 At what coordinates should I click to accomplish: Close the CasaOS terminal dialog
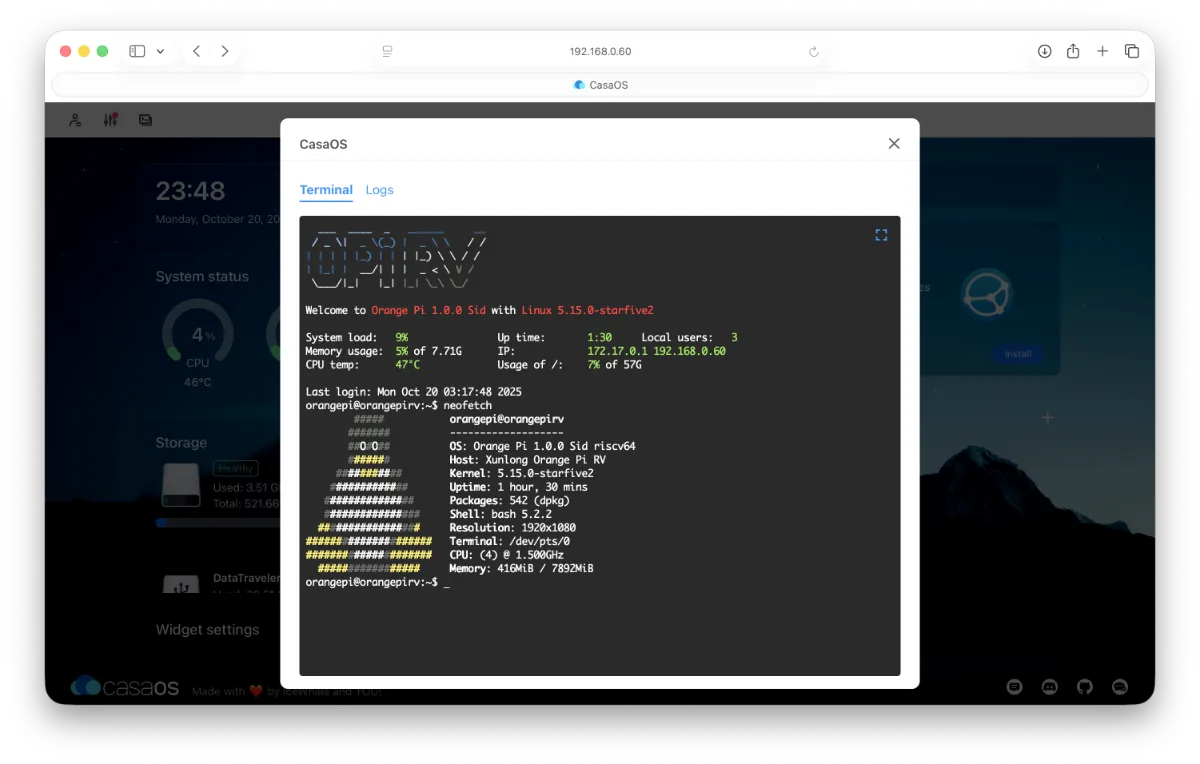click(894, 144)
